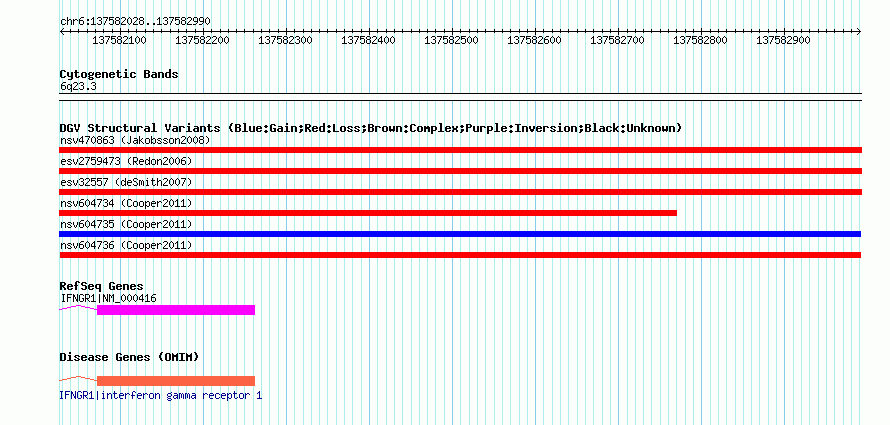
Task: Click the esv2759473 (Redon2006) label
Action: pos(126,161)
